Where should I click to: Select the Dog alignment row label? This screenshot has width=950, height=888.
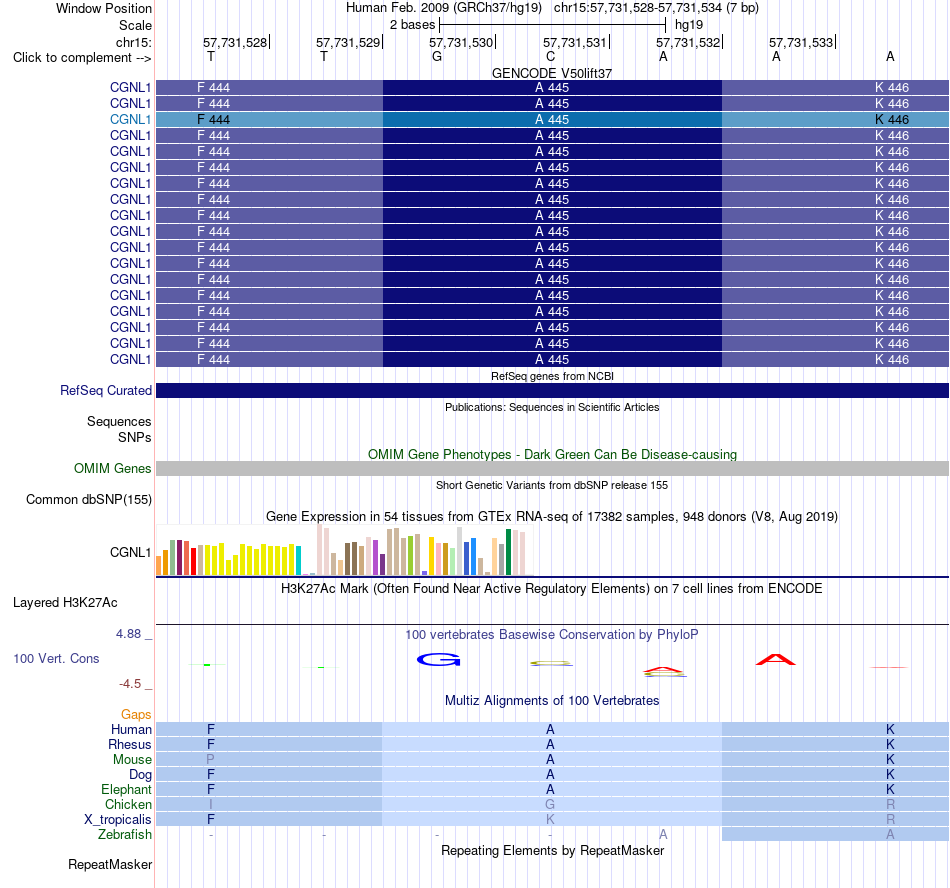pos(140,774)
